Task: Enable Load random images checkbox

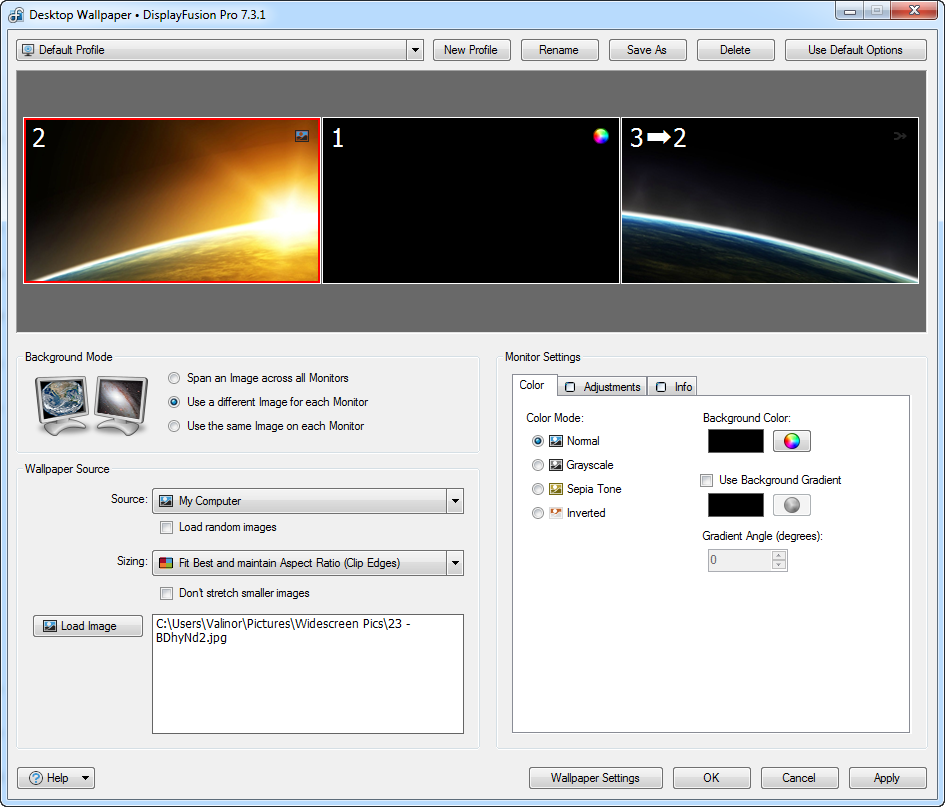Action: (x=168, y=527)
